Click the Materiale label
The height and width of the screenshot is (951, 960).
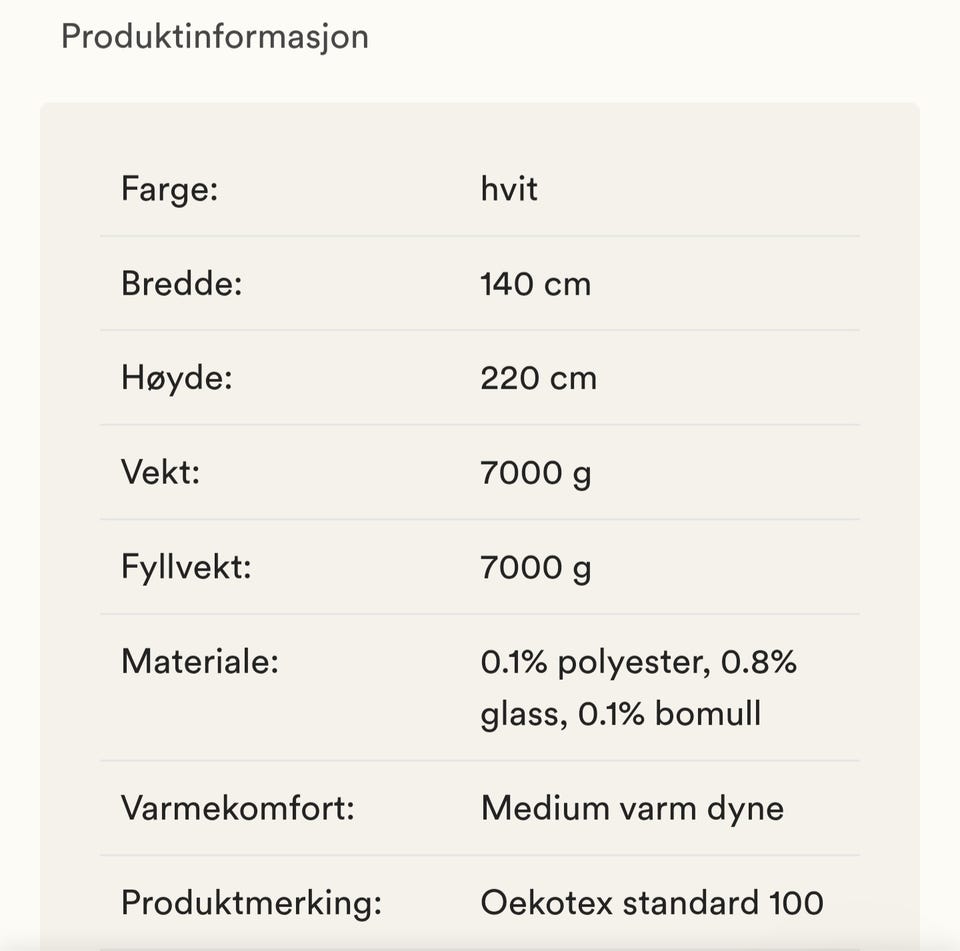tap(200, 661)
